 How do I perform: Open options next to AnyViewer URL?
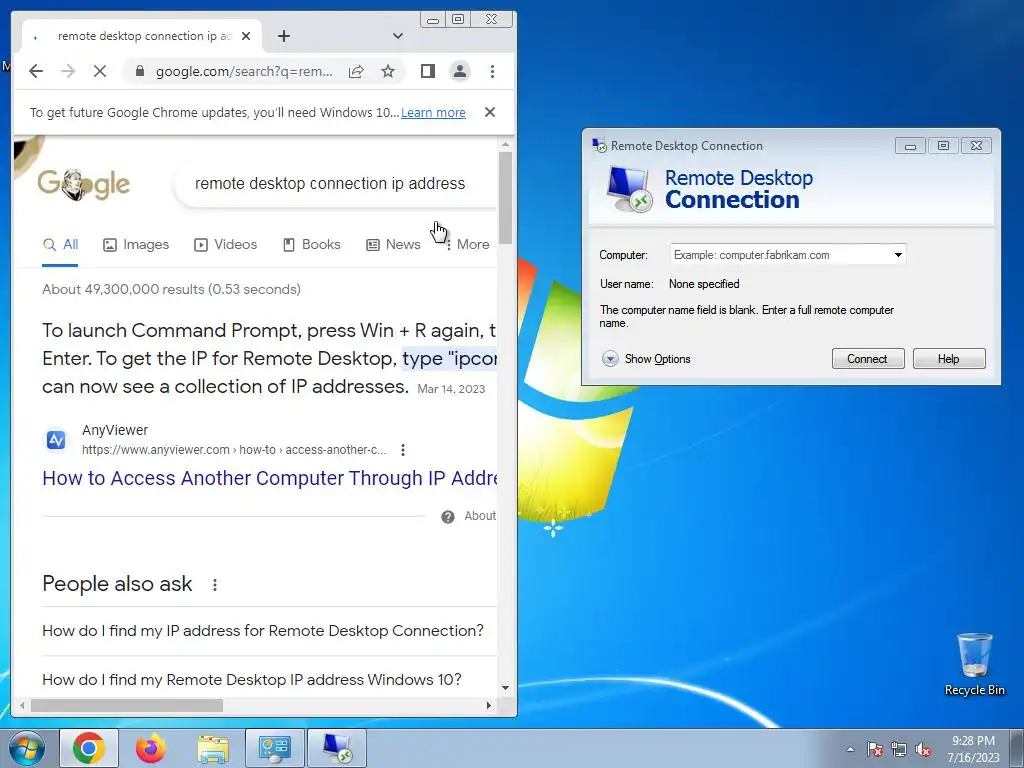403,450
